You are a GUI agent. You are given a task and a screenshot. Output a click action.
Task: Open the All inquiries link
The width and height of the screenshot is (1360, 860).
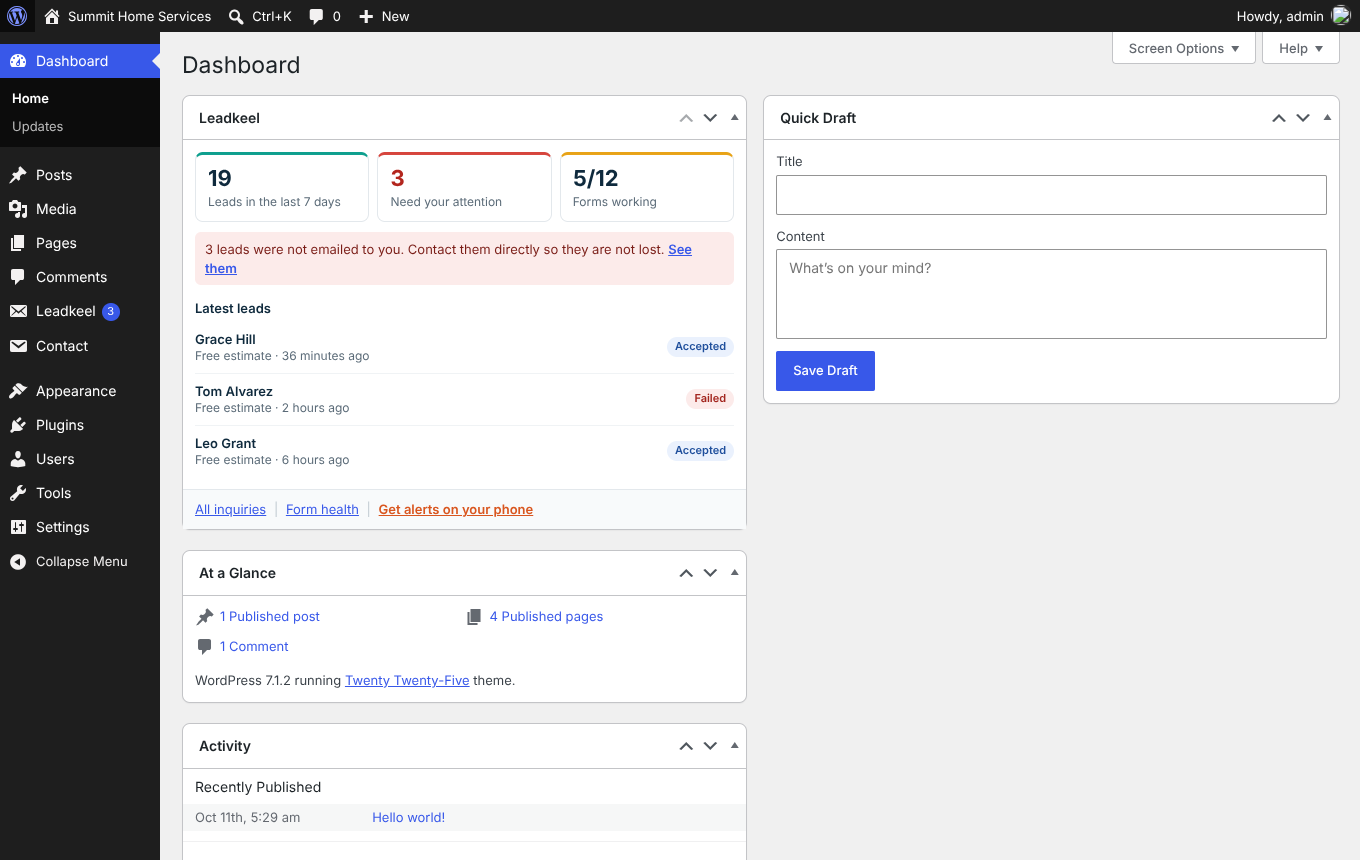coord(230,510)
